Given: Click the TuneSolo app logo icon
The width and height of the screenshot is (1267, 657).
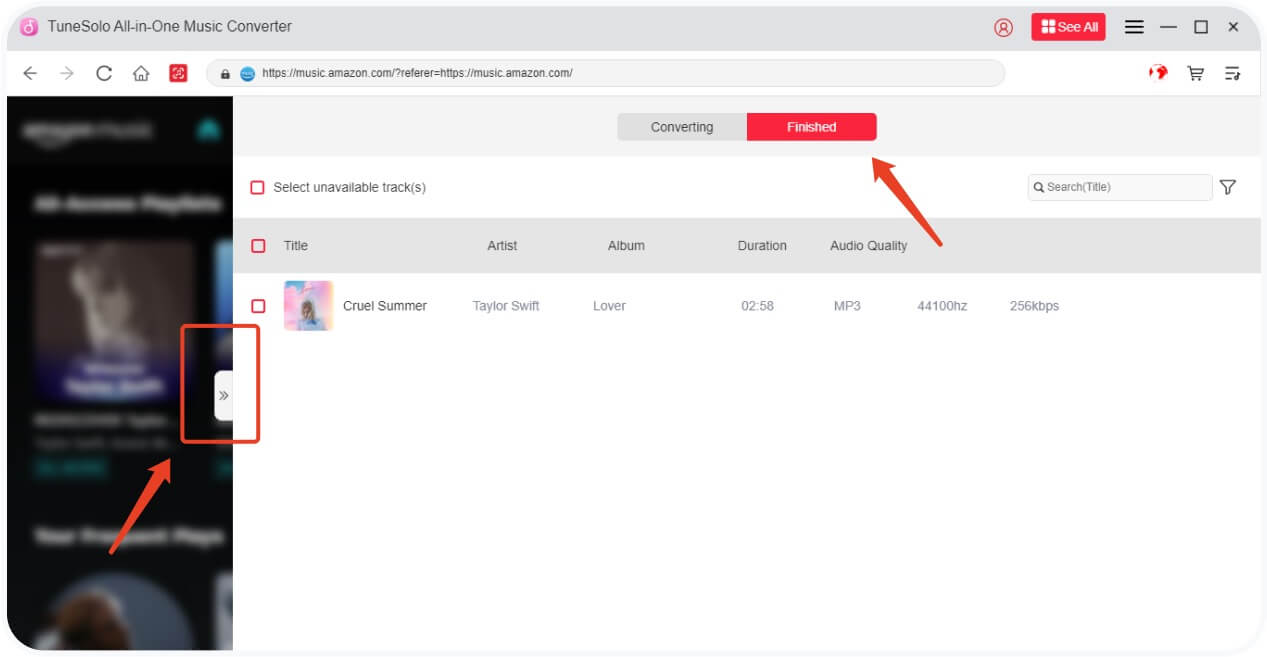Looking at the screenshot, I should click(29, 27).
